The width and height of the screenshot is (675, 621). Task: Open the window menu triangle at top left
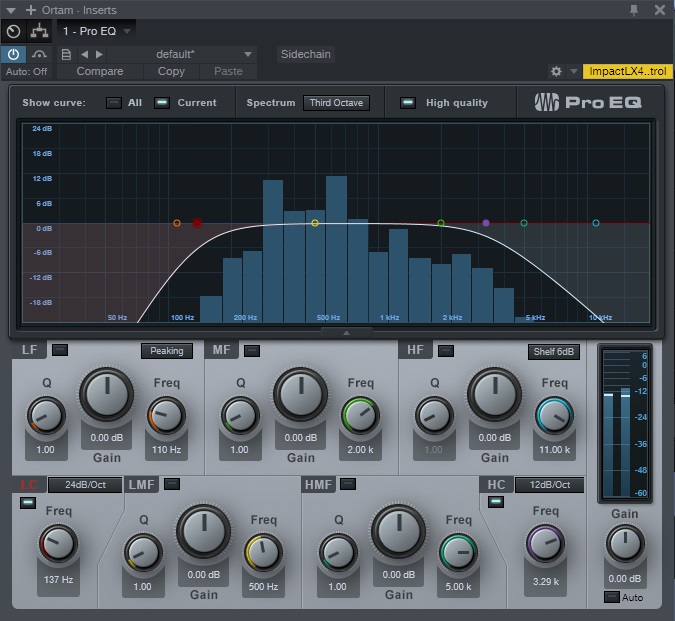pos(11,10)
